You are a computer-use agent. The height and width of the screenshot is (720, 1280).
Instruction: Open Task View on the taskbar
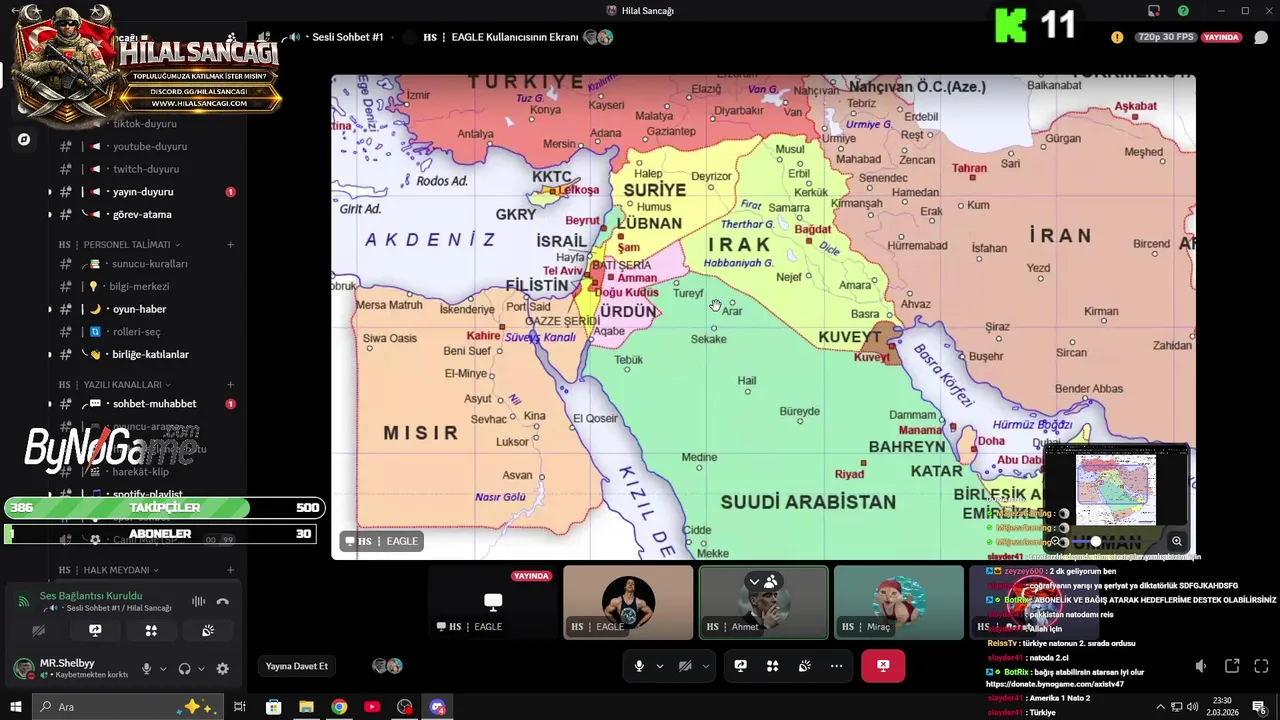pyautogui.click(x=240, y=707)
